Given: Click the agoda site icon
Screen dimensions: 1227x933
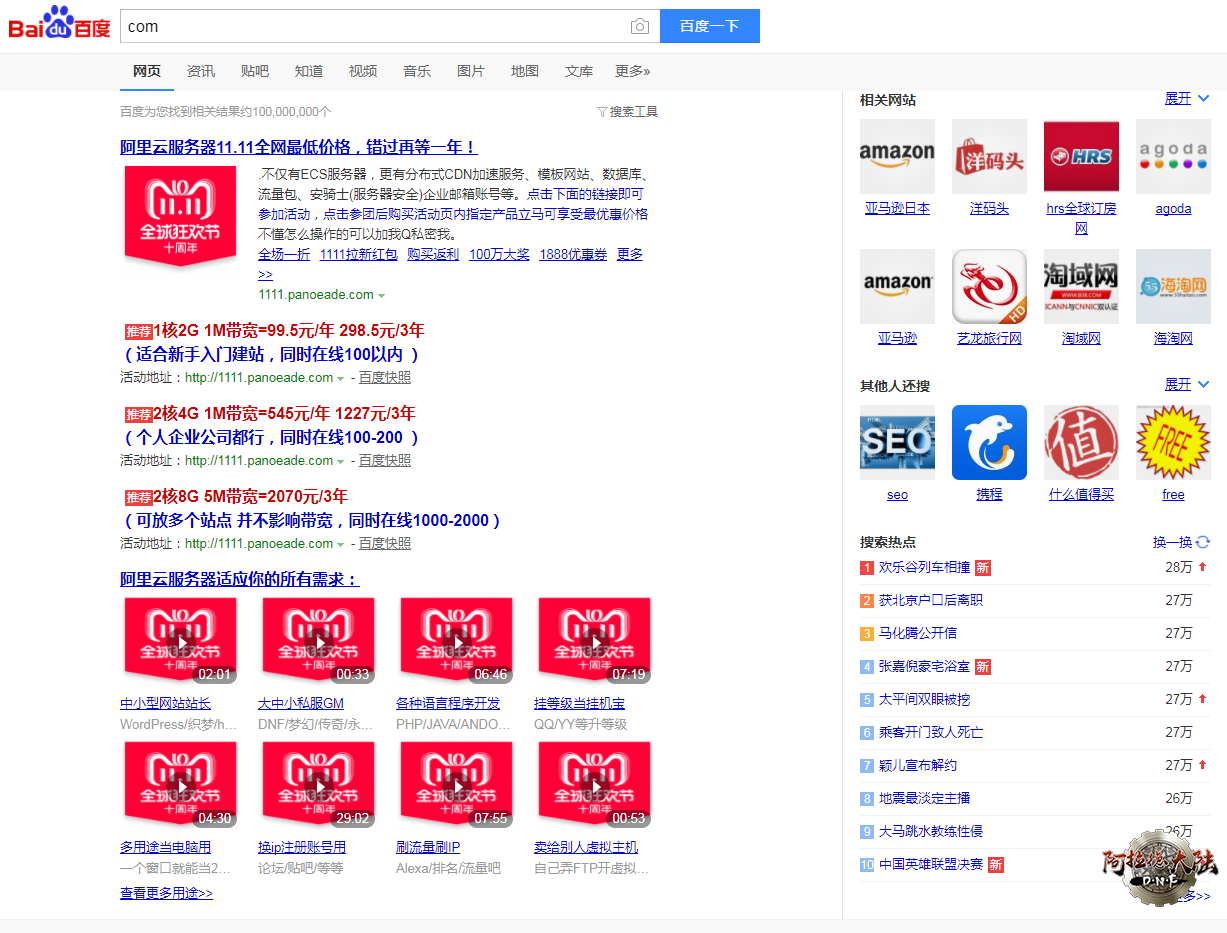Looking at the screenshot, I should [x=1173, y=156].
